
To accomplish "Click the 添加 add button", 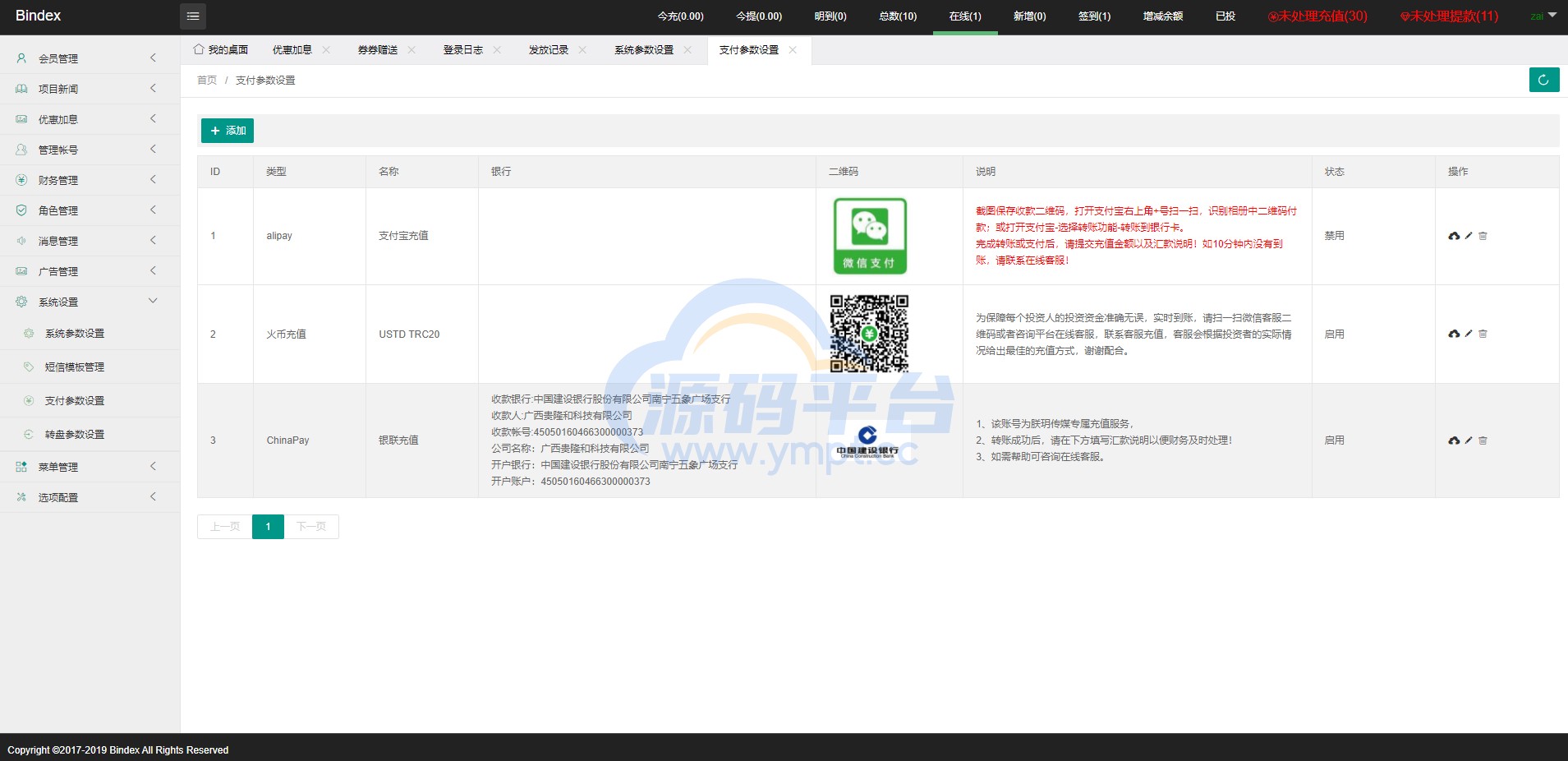I will point(228,131).
